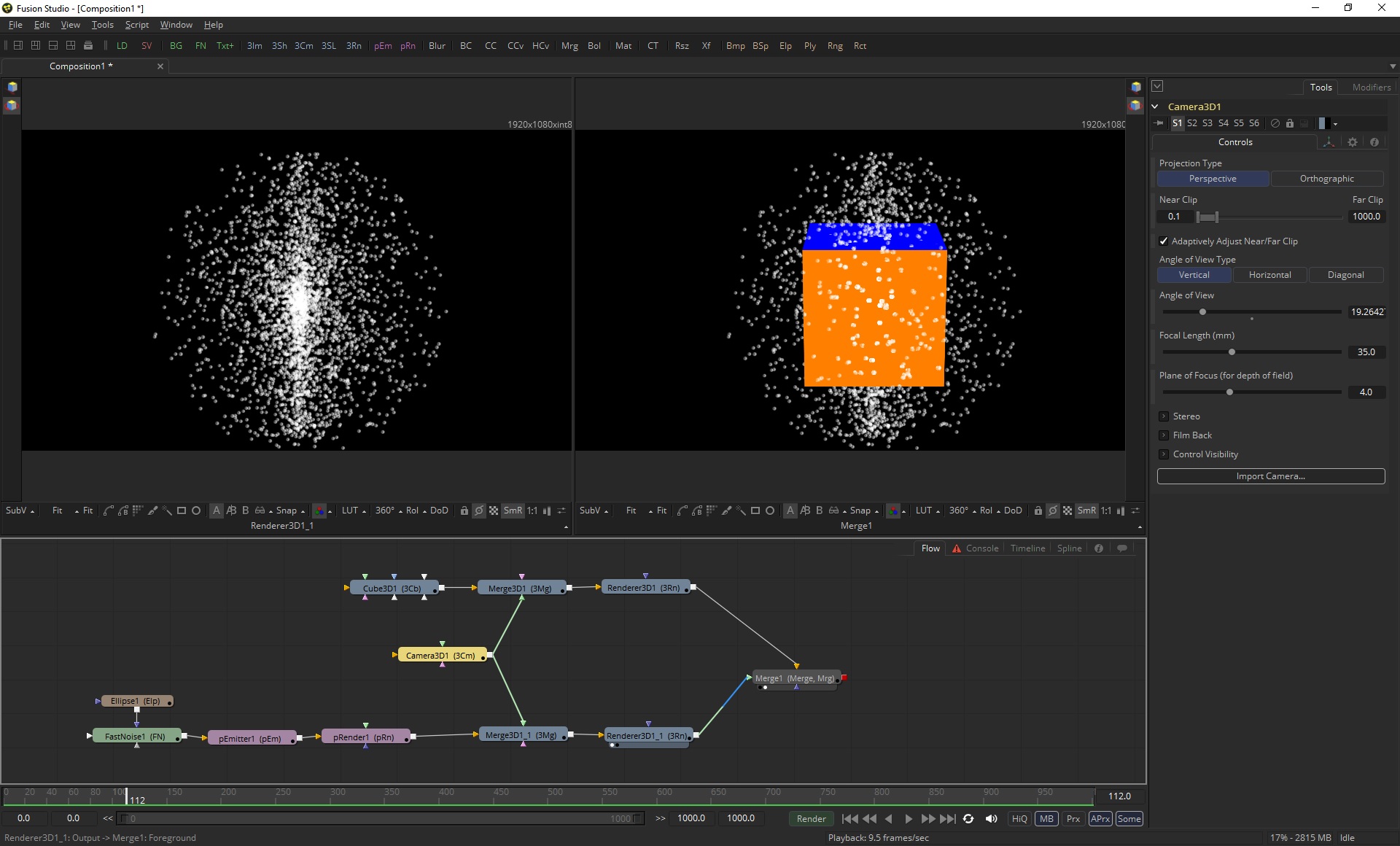Click the LD loader tool in toolbar
The height and width of the screenshot is (846, 1400).
pyautogui.click(x=122, y=45)
